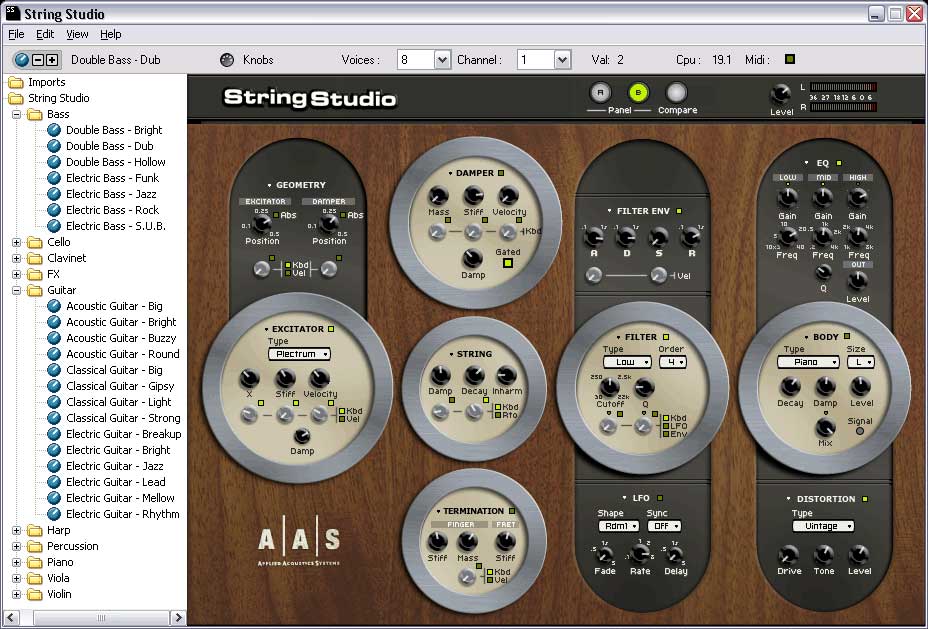Open the Help menu
Viewport: 928px width, 629px height.
(111, 34)
